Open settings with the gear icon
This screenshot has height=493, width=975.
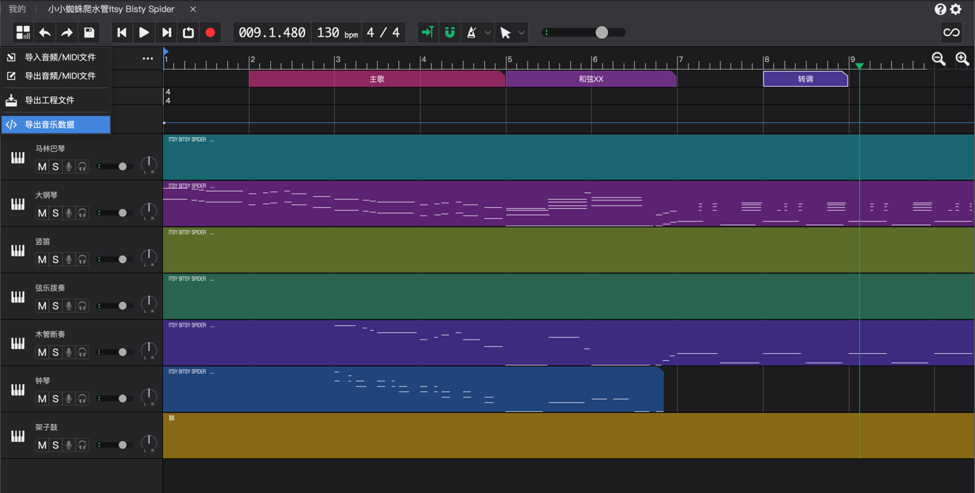[x=956, y=9]
